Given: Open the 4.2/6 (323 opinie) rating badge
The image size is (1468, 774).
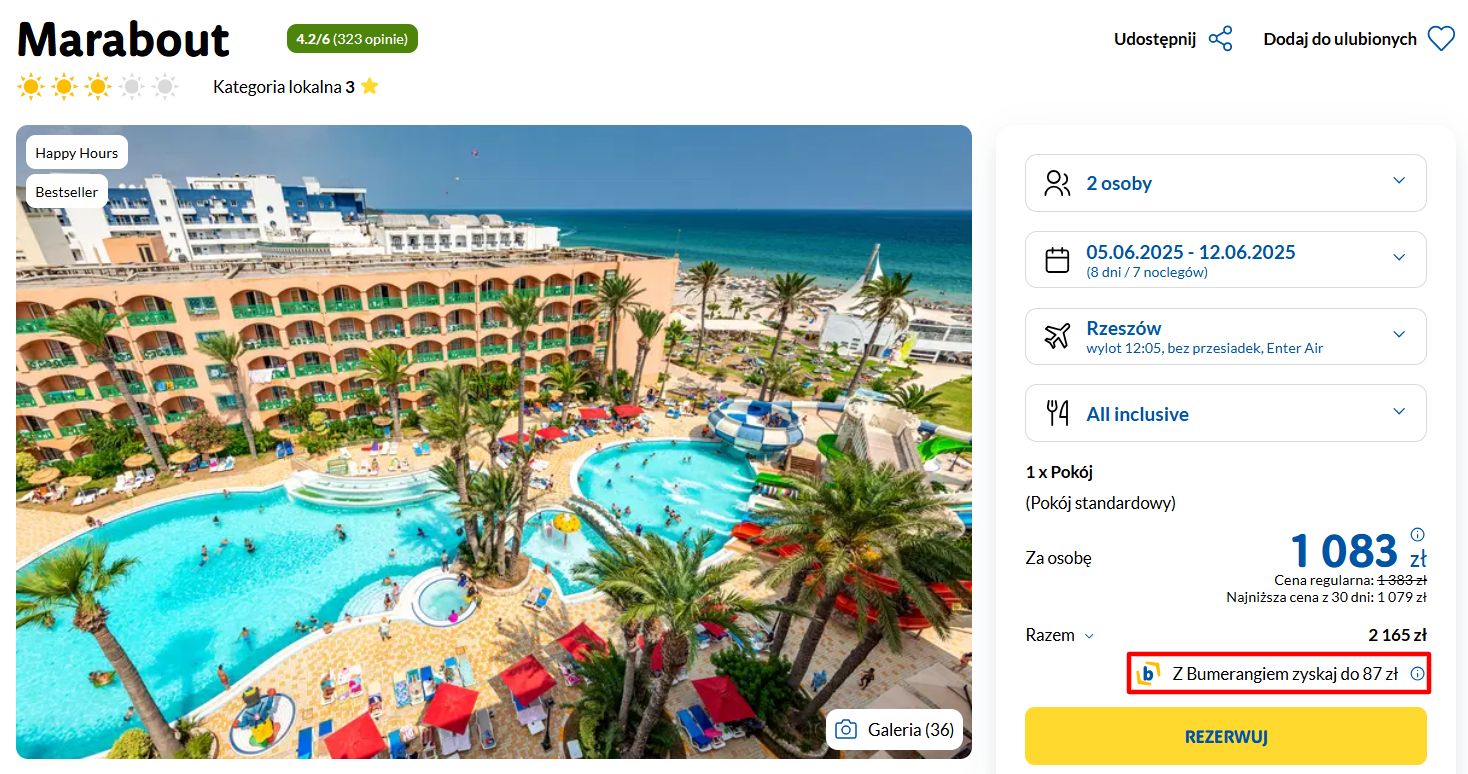Looking at the screenshot, I should [352, 39].
